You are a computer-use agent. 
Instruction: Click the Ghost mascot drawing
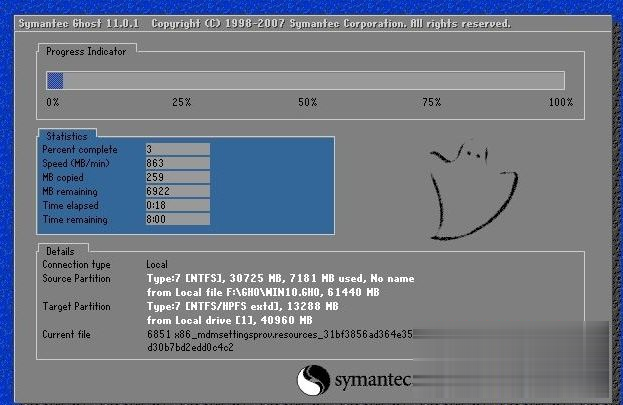click(x=473, y=192)
